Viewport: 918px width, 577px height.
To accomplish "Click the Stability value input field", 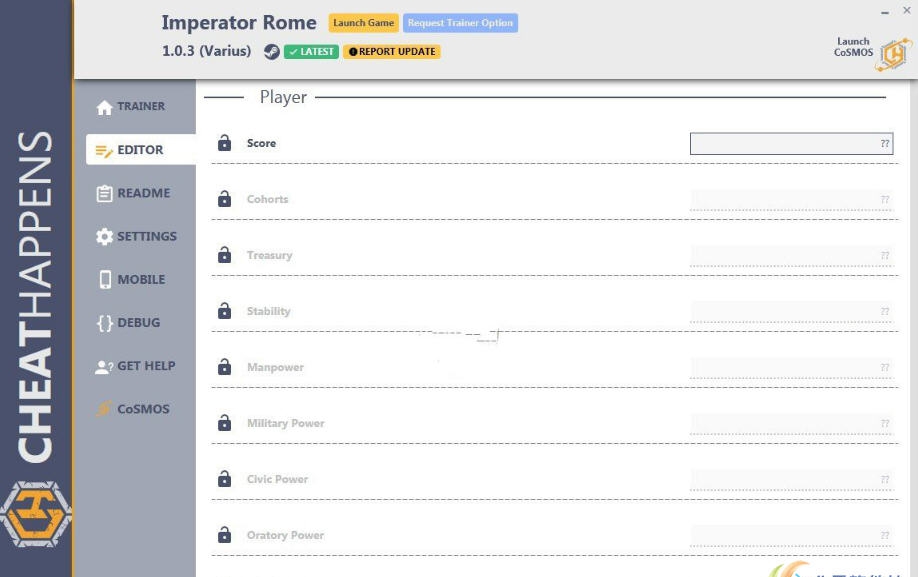I will click(x=792, y=311).
